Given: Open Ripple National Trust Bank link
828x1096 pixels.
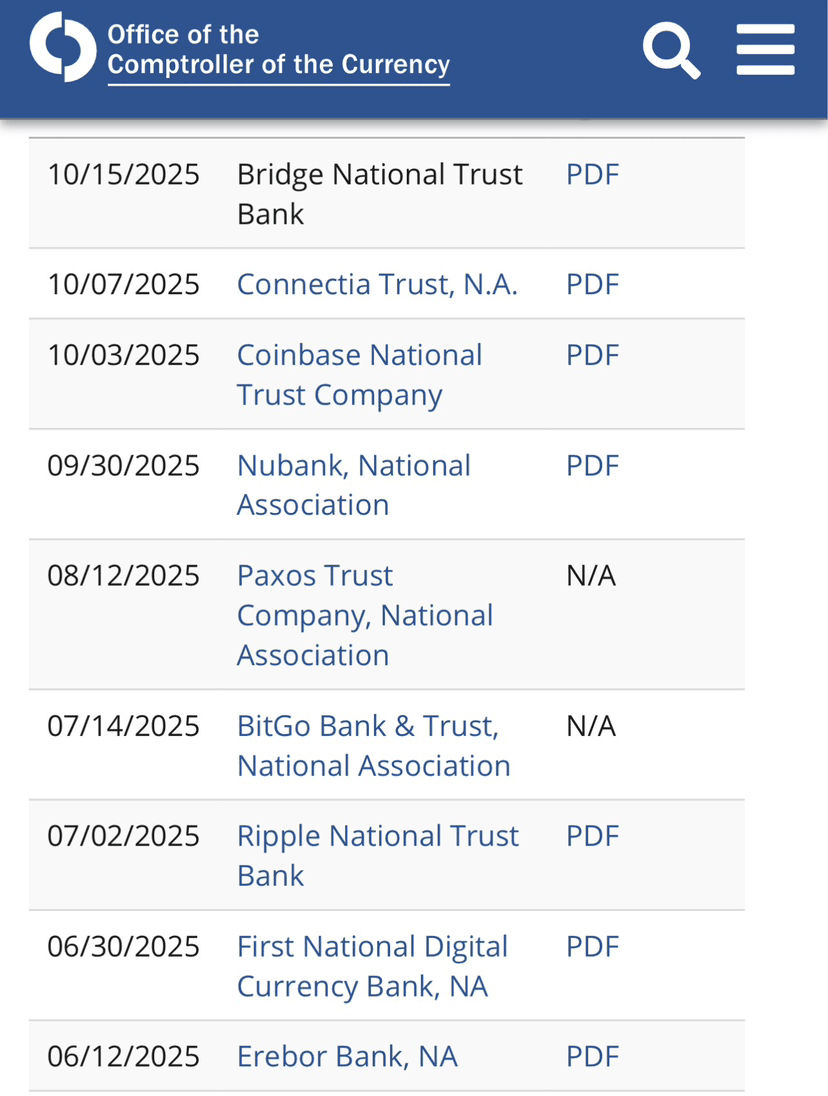Looking at the screenshot, I should coord(378,856).
